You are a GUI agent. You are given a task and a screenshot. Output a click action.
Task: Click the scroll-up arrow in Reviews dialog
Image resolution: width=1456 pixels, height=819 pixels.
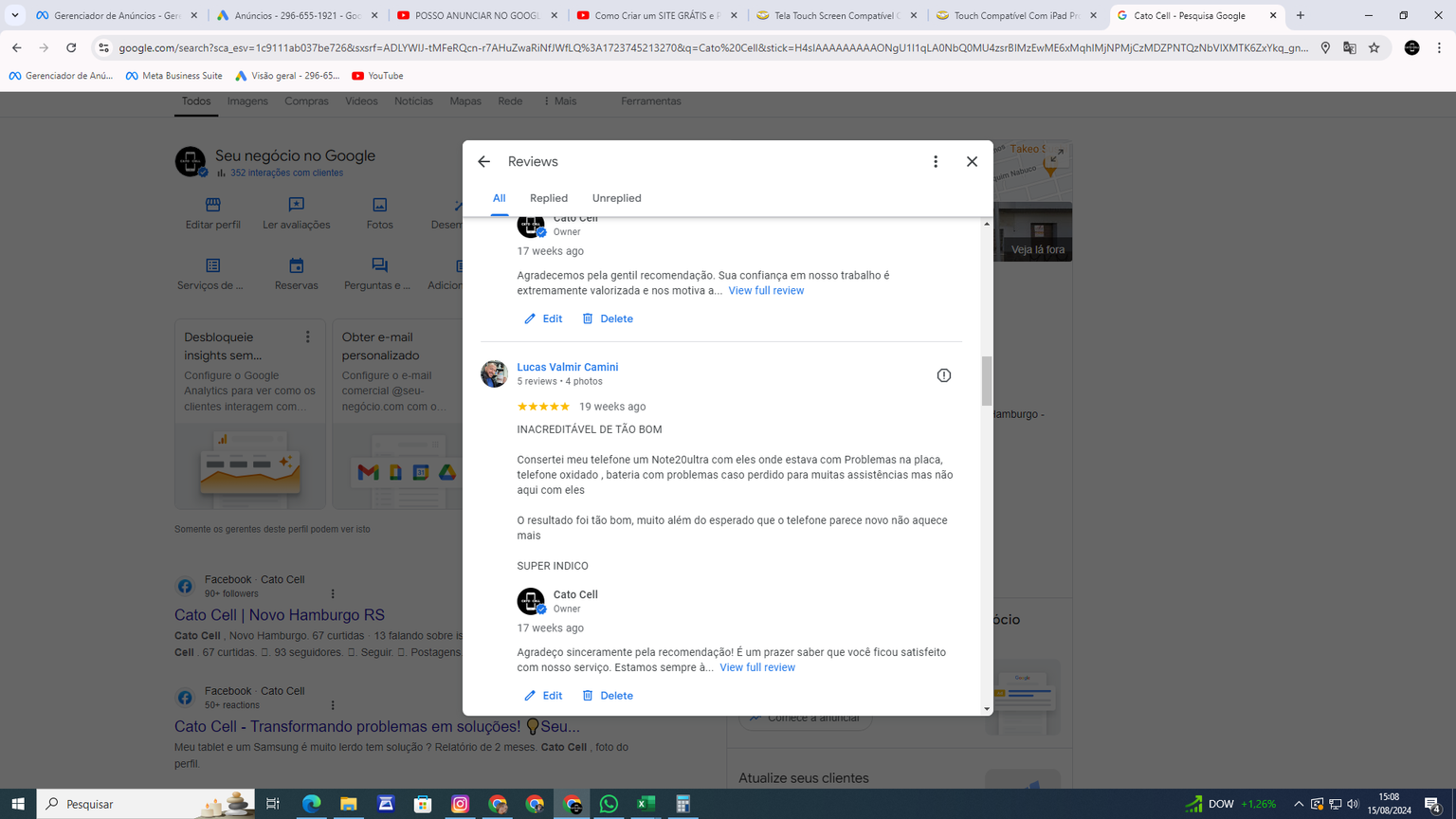[987, 224]
